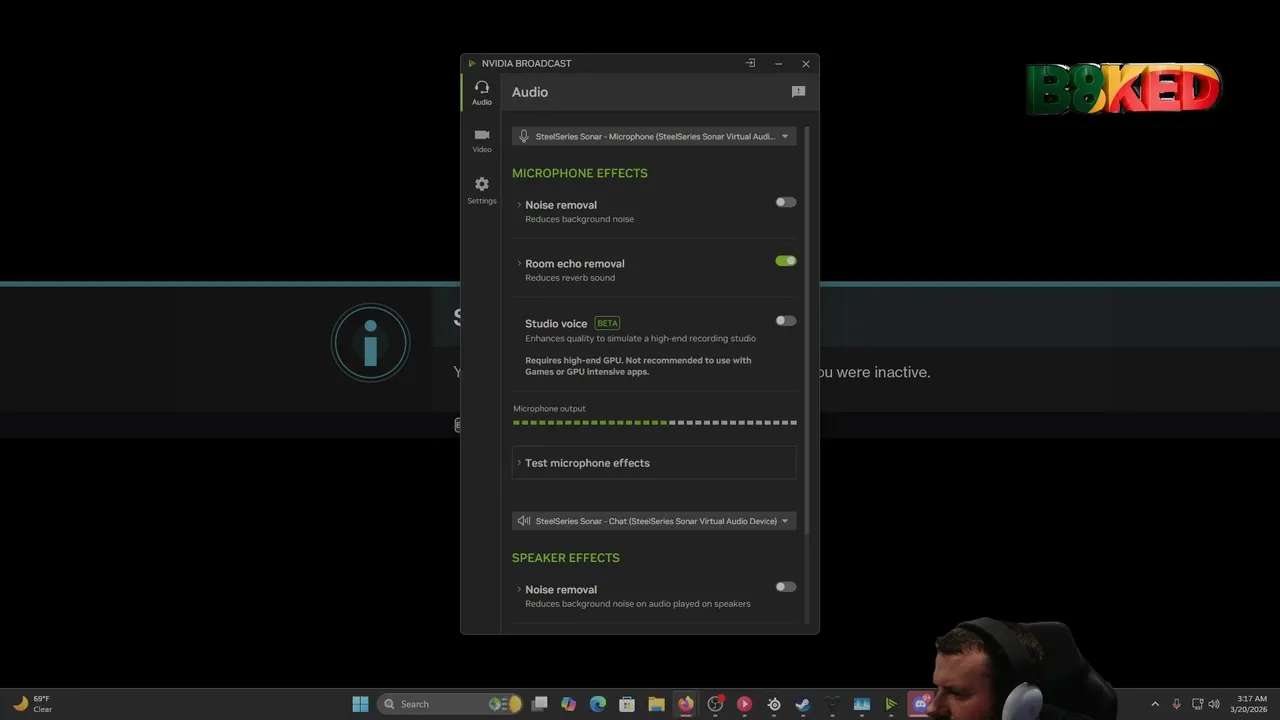This screenshot has height=720, width=1280.
Task: Expand the Room echo removal options chevron
Action: 519,264
